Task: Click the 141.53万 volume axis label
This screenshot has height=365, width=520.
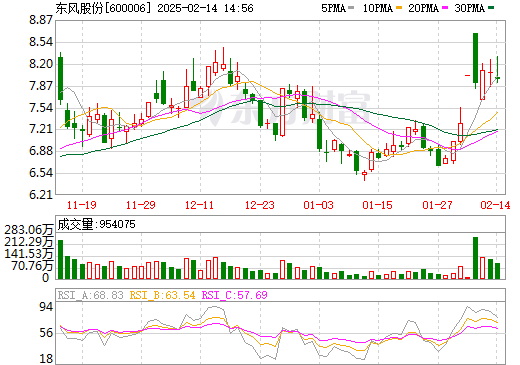Action: tap(29, 254)
